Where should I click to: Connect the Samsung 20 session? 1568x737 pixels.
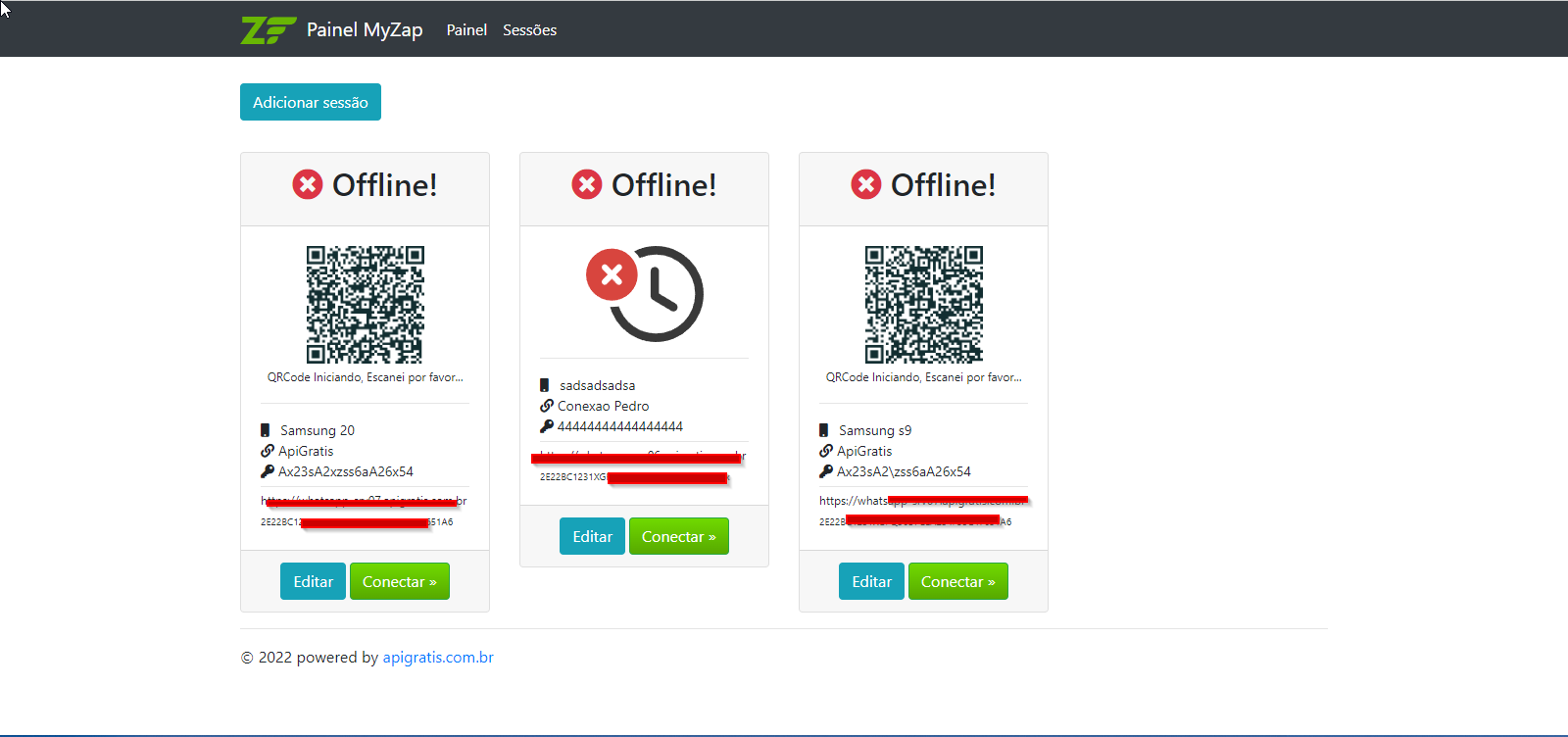point(400,581)
